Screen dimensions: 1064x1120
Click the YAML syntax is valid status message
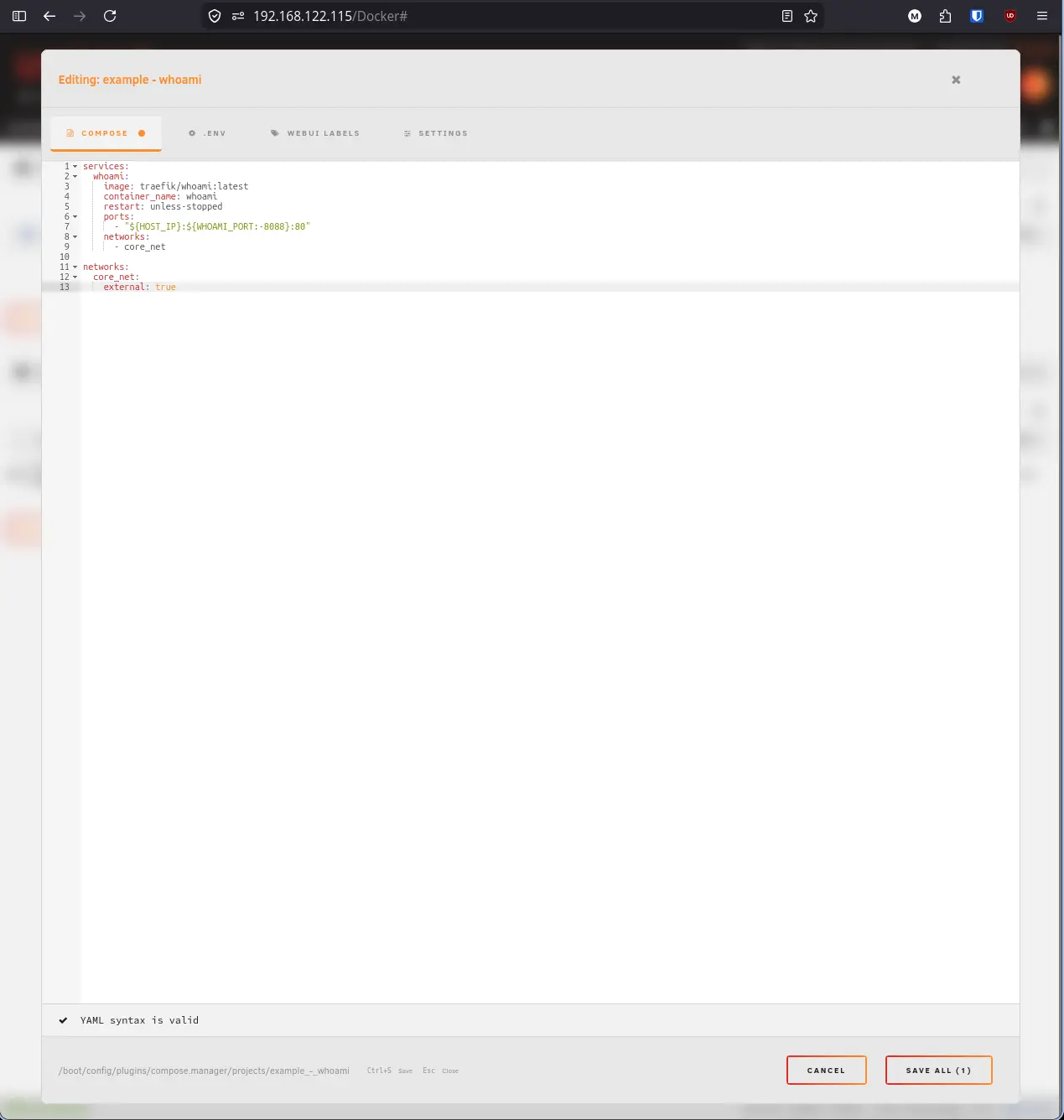click(139, 1020)
